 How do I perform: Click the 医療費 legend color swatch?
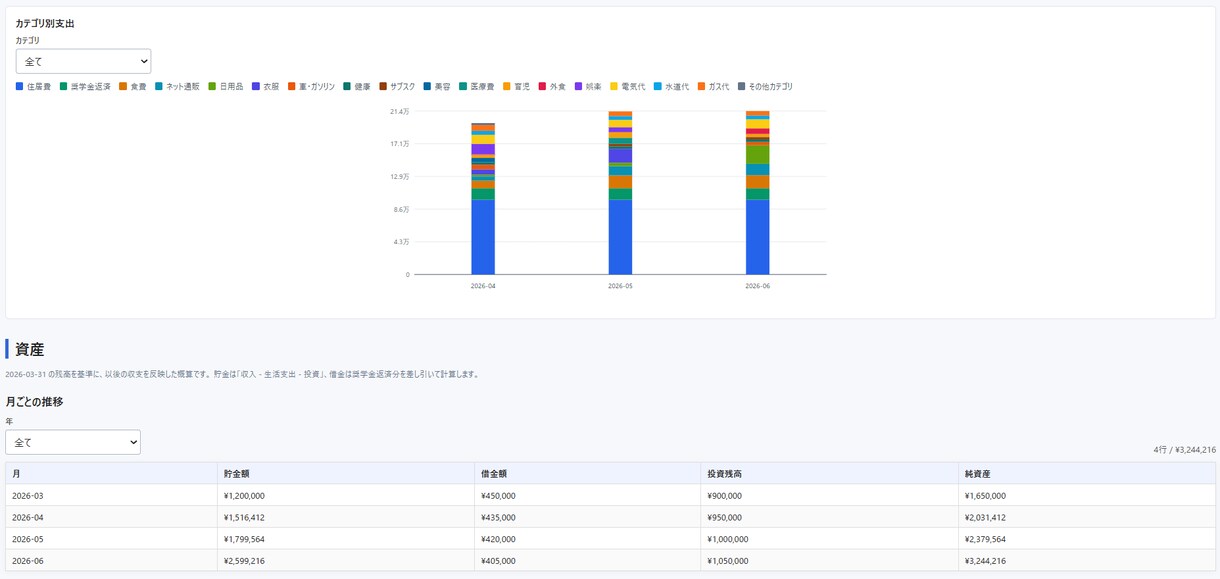coord(463,87)
